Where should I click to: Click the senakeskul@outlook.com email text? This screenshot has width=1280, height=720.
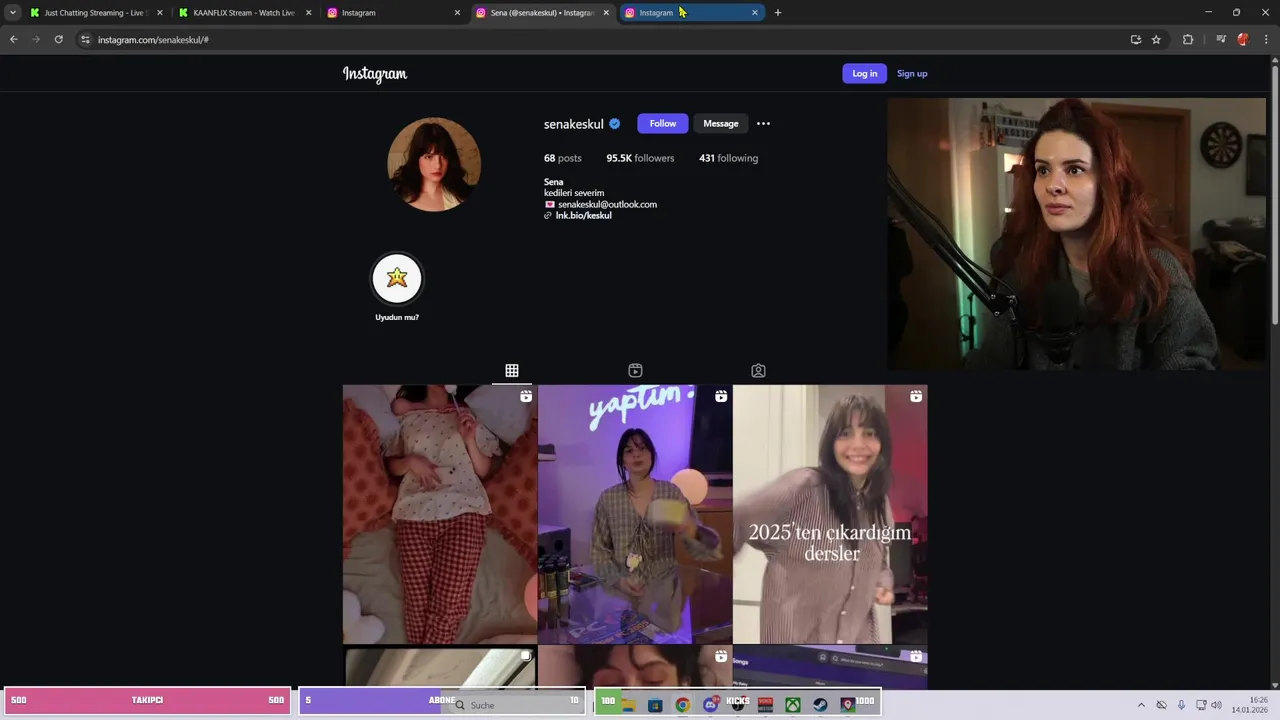click(607, 204)
